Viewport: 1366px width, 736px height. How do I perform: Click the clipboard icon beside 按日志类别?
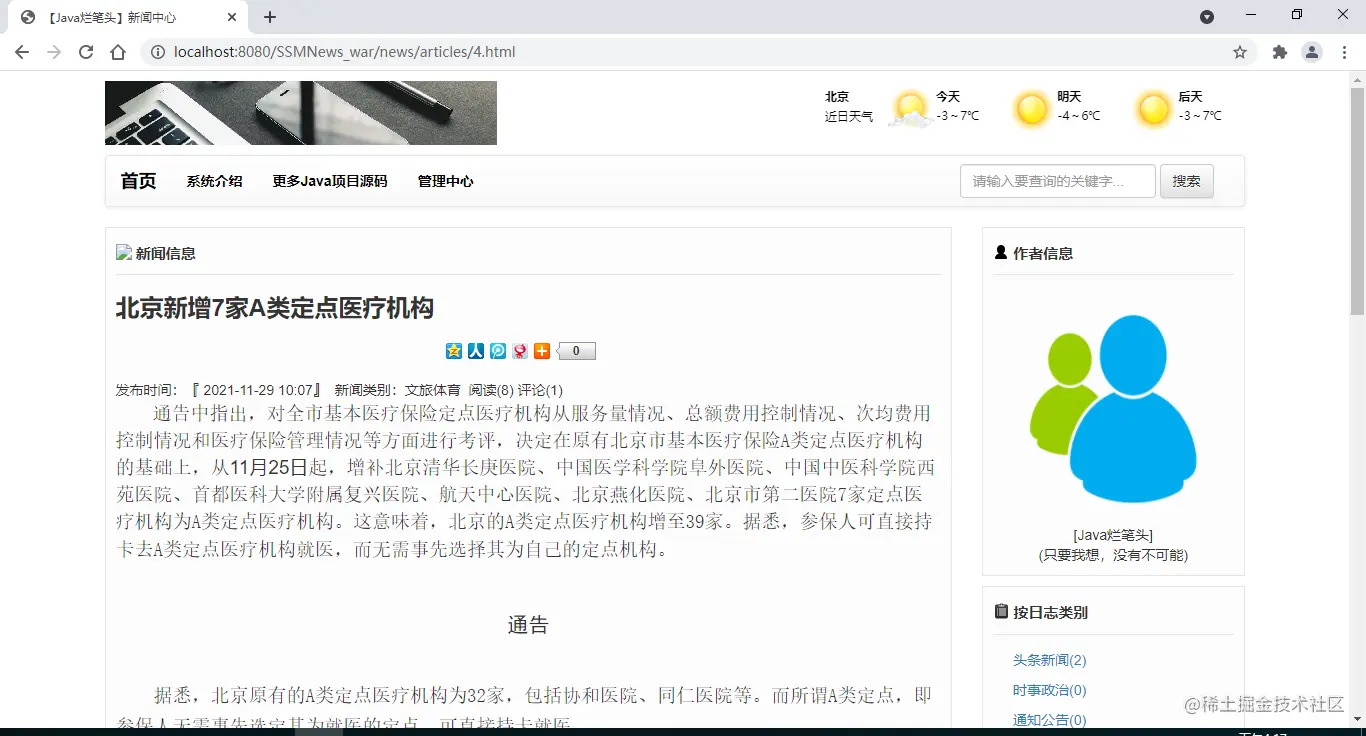pyautogui.click(x=1001, y=611)
